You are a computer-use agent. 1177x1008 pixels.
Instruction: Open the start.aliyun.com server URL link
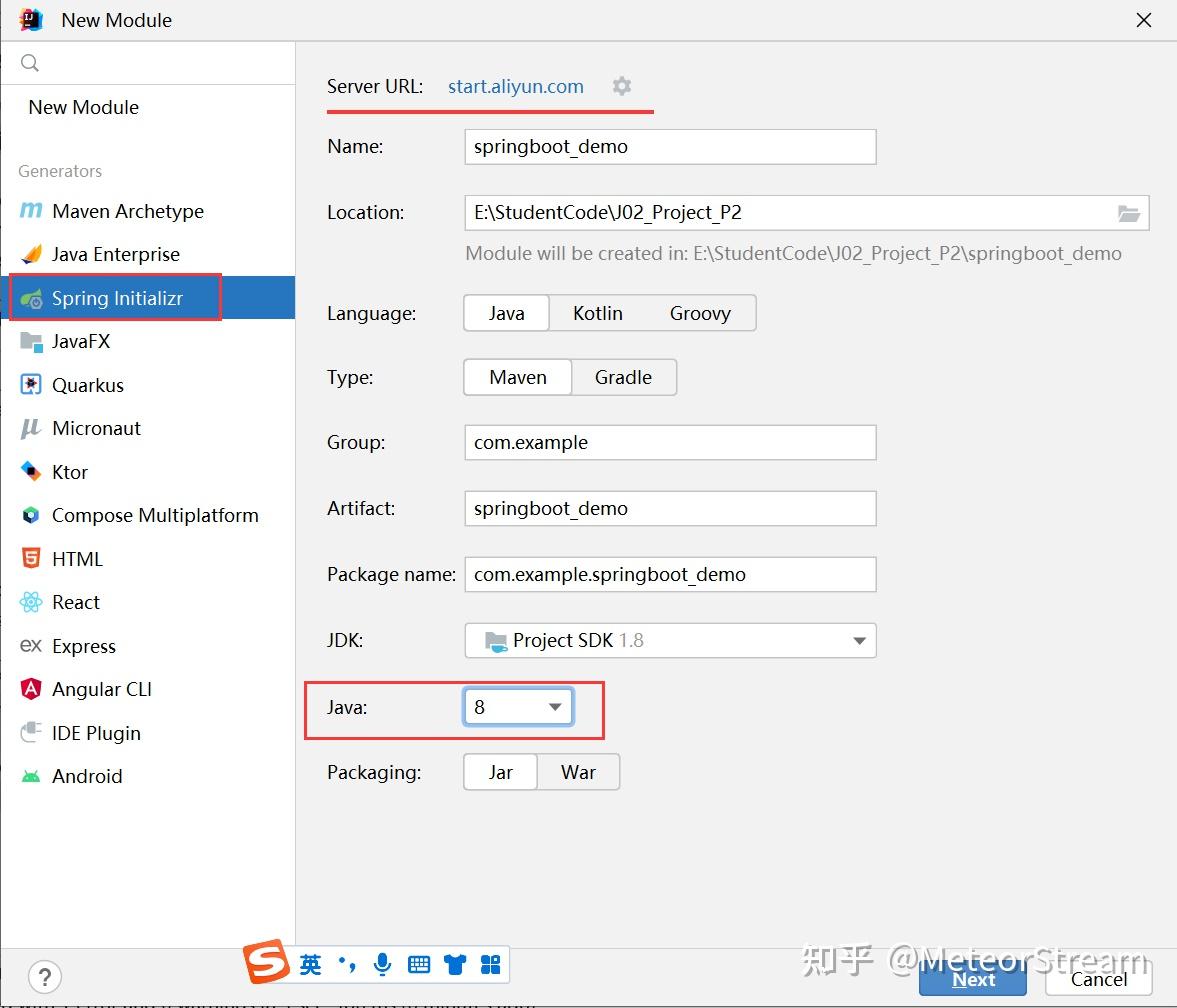(516, 87)
